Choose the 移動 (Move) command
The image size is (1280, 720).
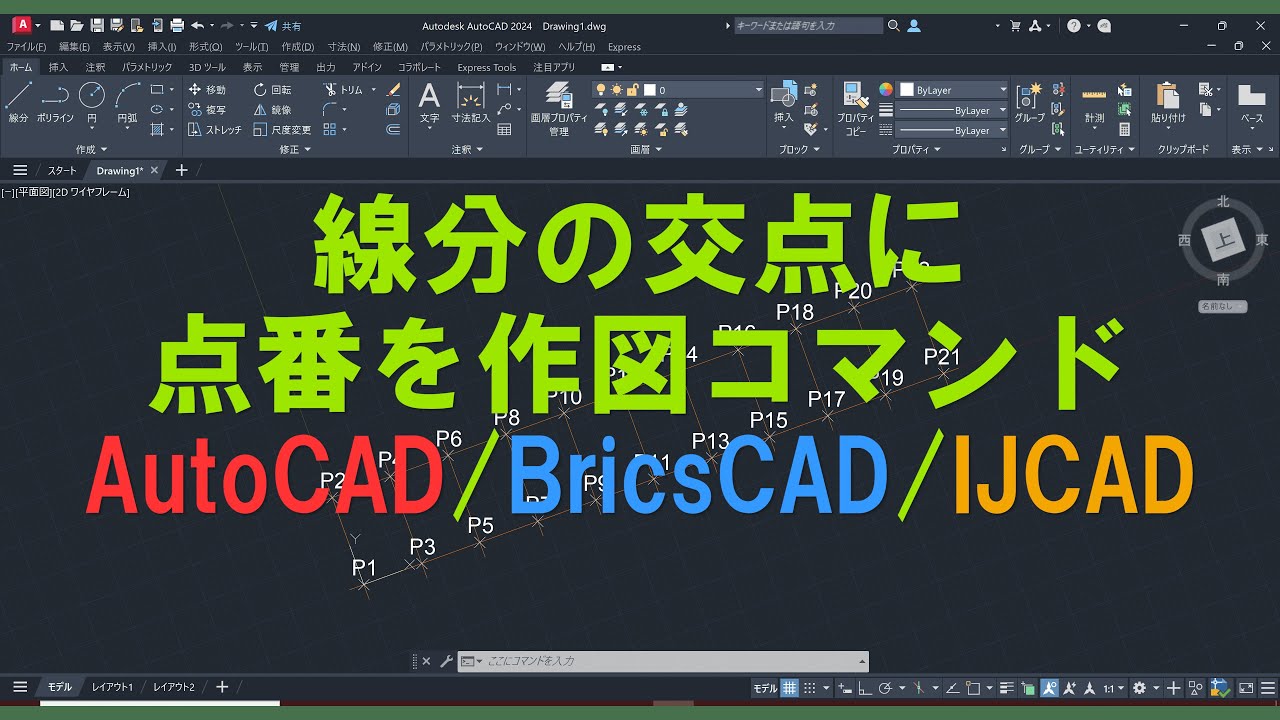208,89
